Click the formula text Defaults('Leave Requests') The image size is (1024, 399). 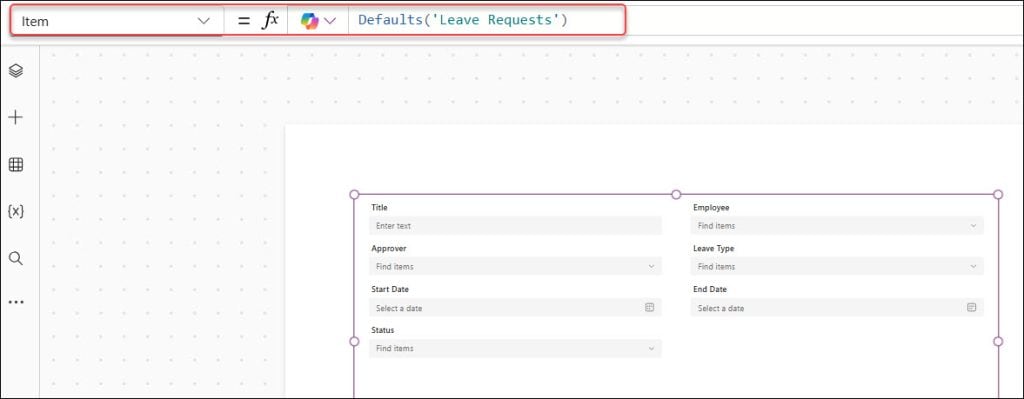click(463, 20)
